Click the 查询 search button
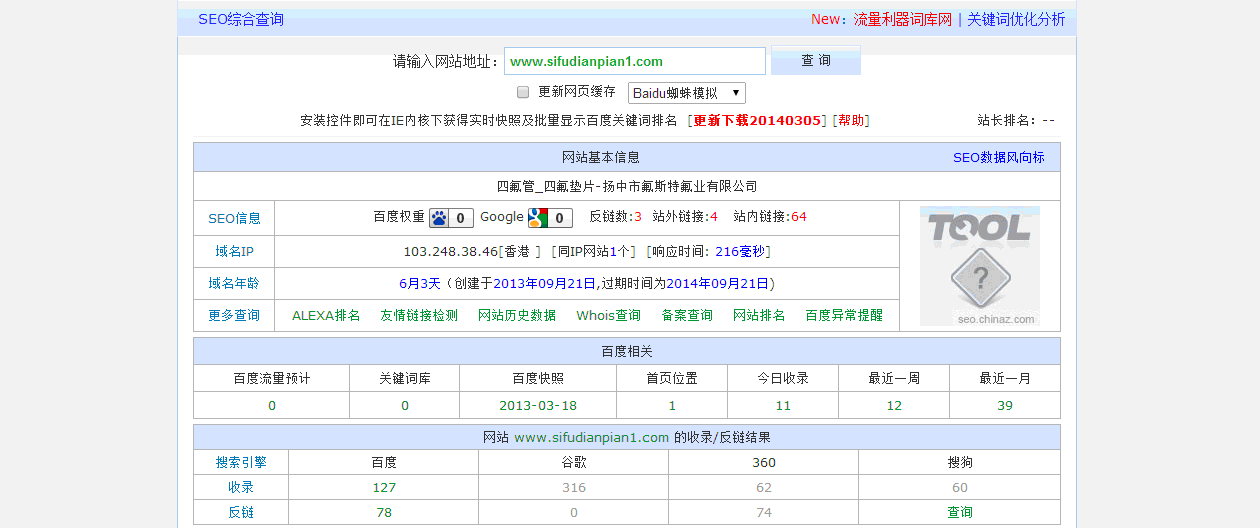This screenshot has width=1260, height=528. point(816,60)
